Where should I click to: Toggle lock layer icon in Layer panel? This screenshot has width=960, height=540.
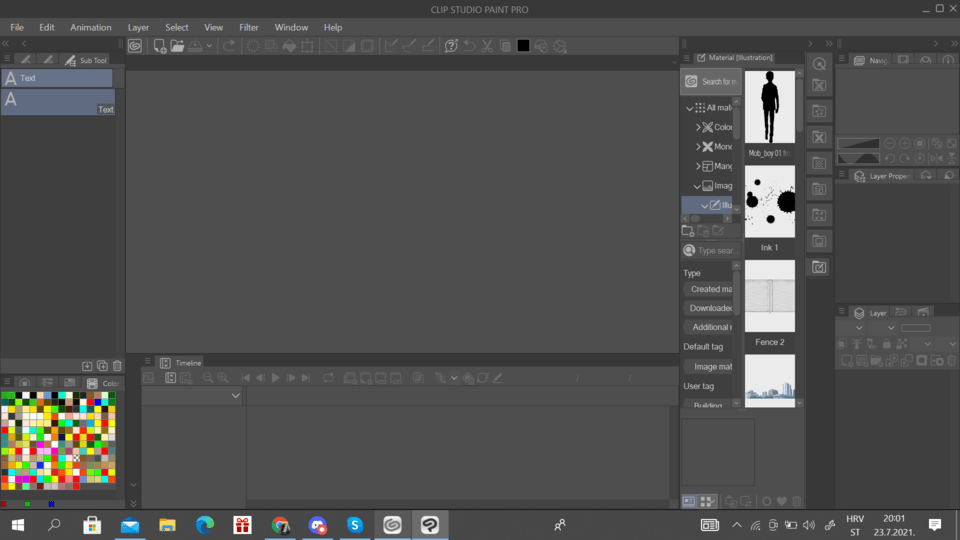pos(887,344)
